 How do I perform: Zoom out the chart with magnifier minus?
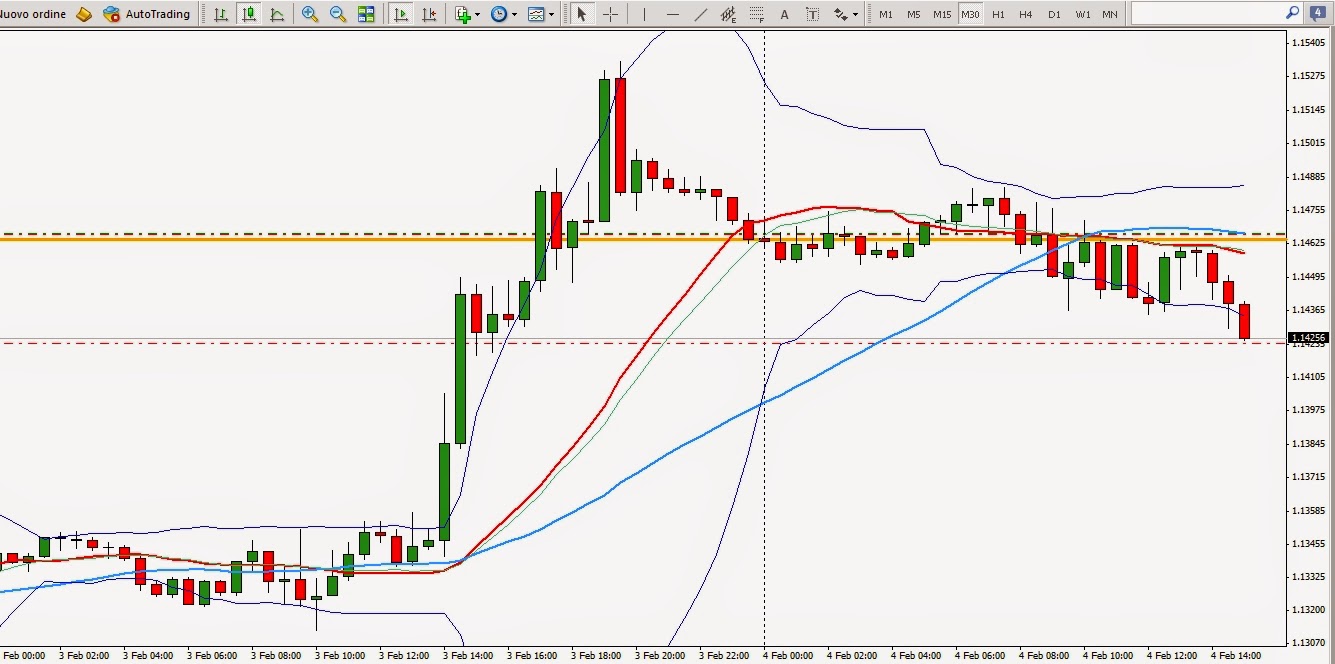point(338,14)
